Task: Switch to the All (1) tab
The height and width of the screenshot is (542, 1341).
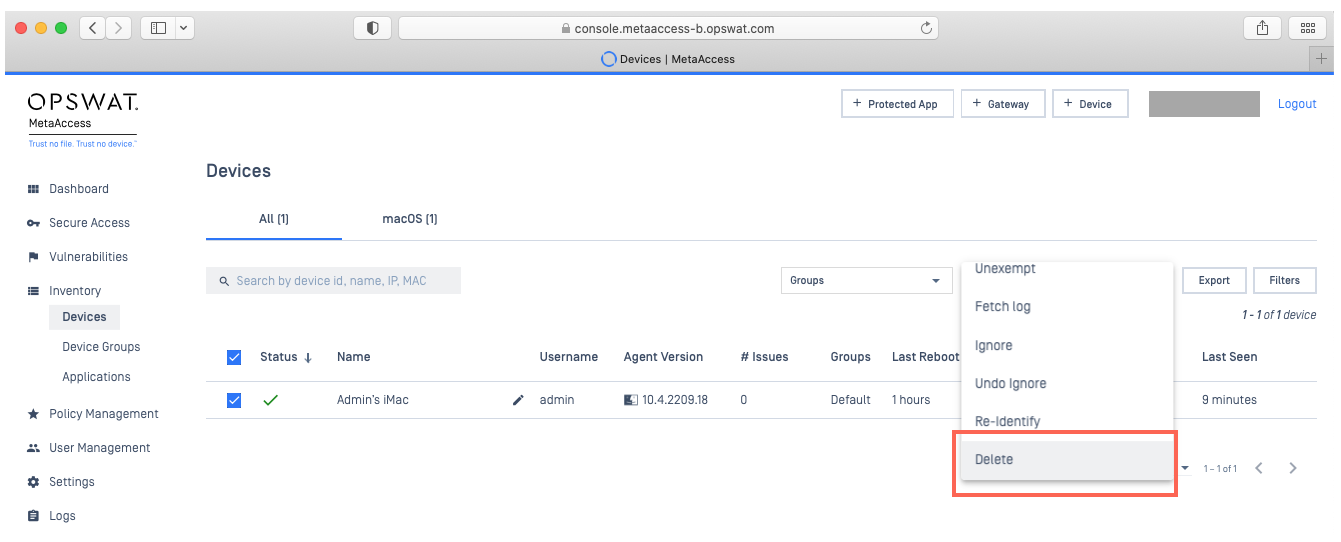Action: 274,219
